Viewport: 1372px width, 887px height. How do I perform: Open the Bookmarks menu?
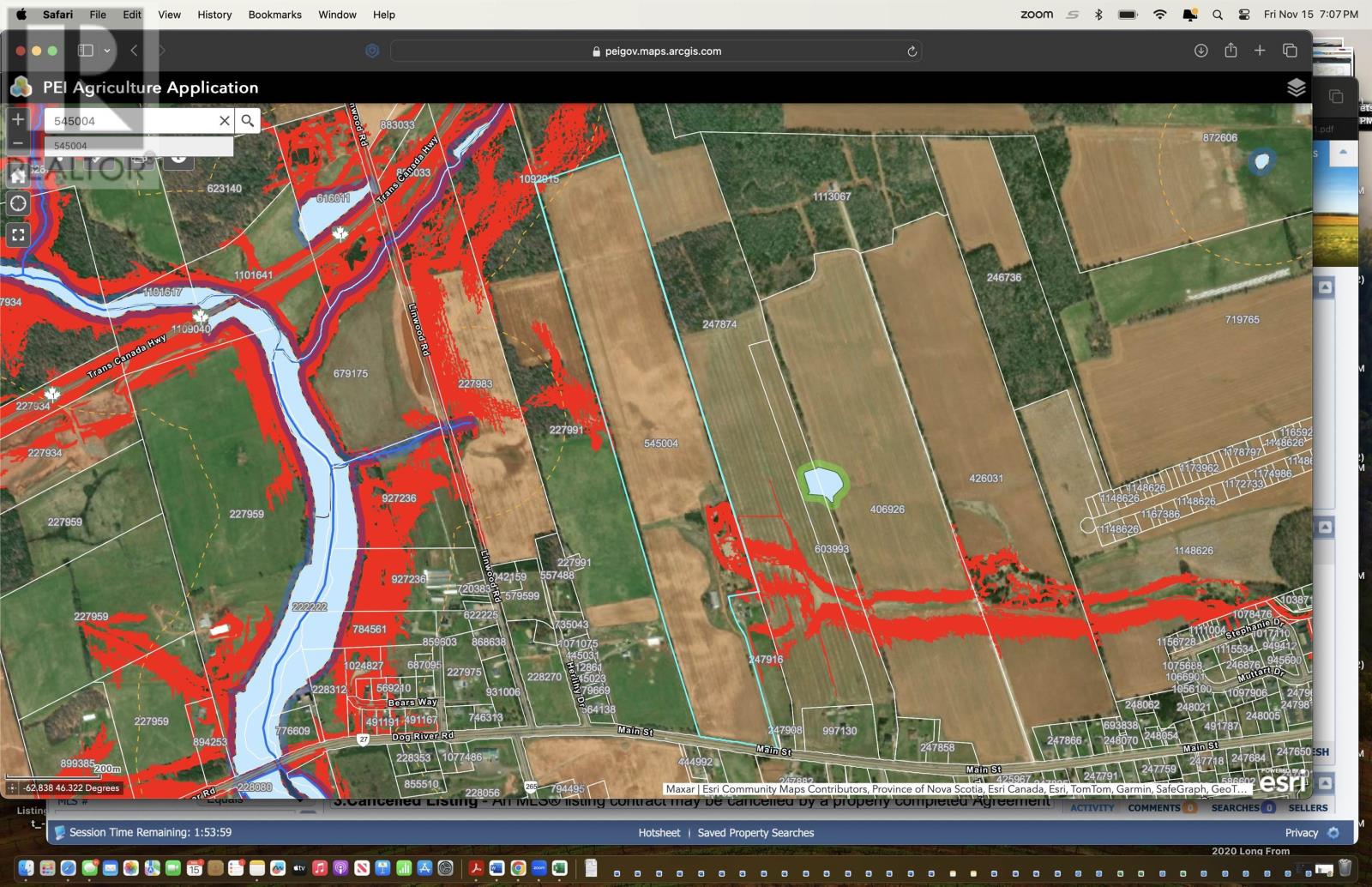pos(274,15)
